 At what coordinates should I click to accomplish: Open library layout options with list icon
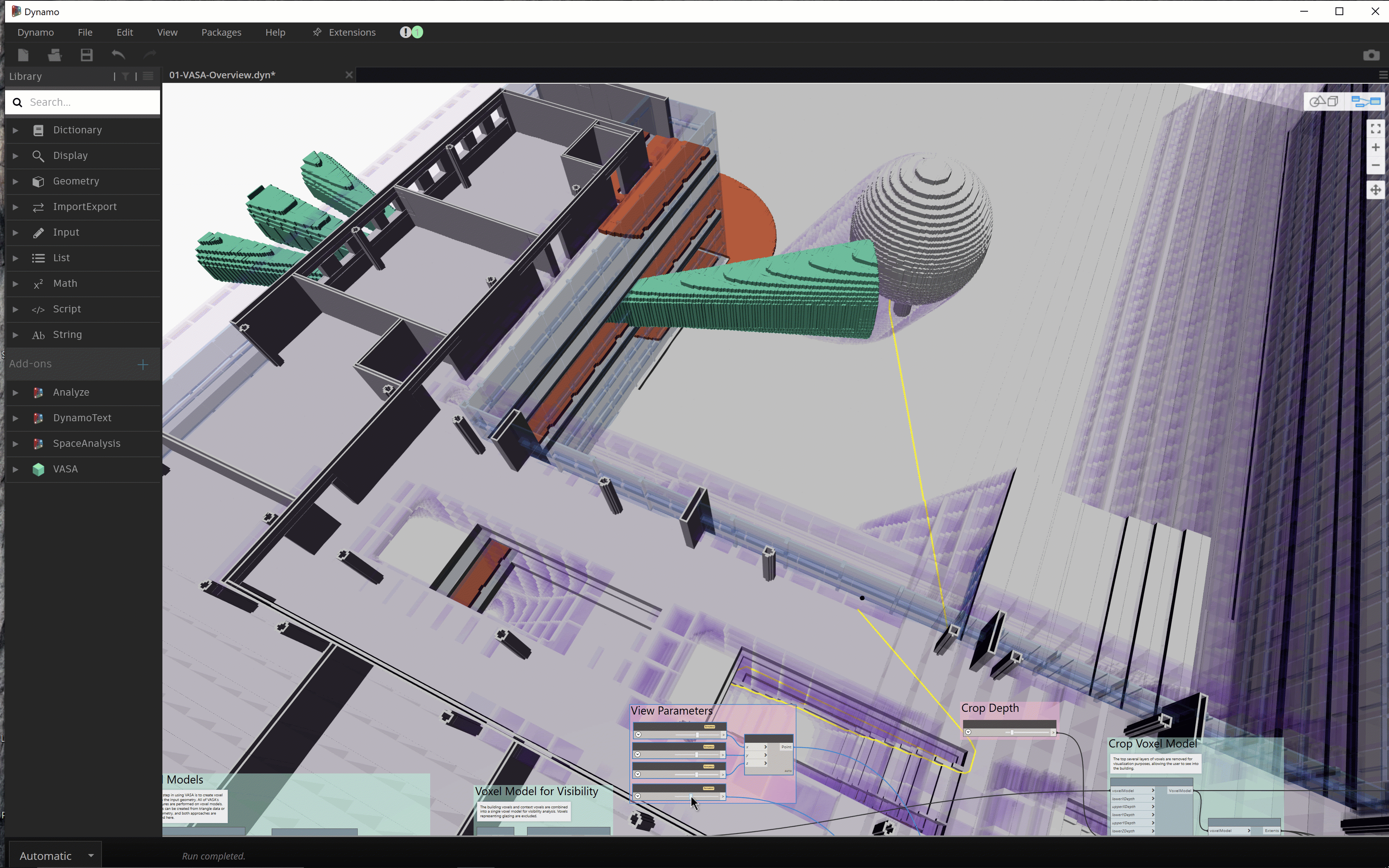[x=148, y=75]
